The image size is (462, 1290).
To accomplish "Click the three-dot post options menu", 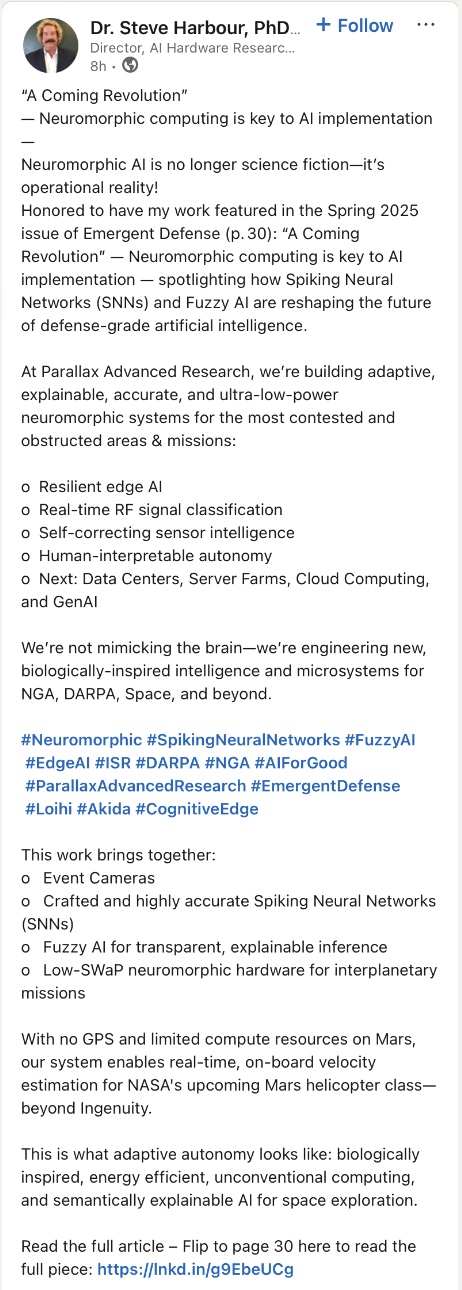I will tap(425, 24).
